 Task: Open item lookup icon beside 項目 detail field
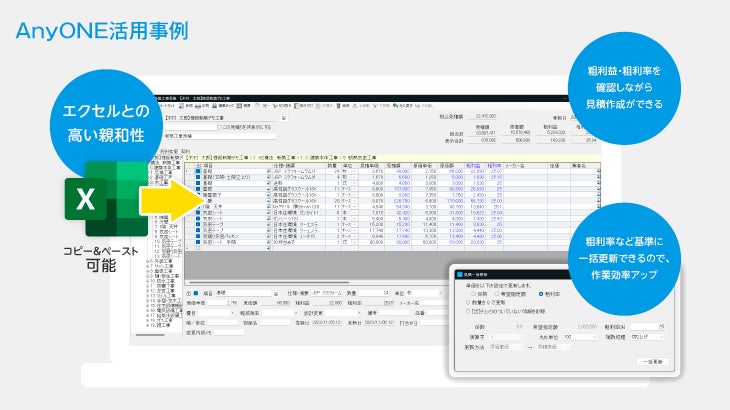coord(276,294)
